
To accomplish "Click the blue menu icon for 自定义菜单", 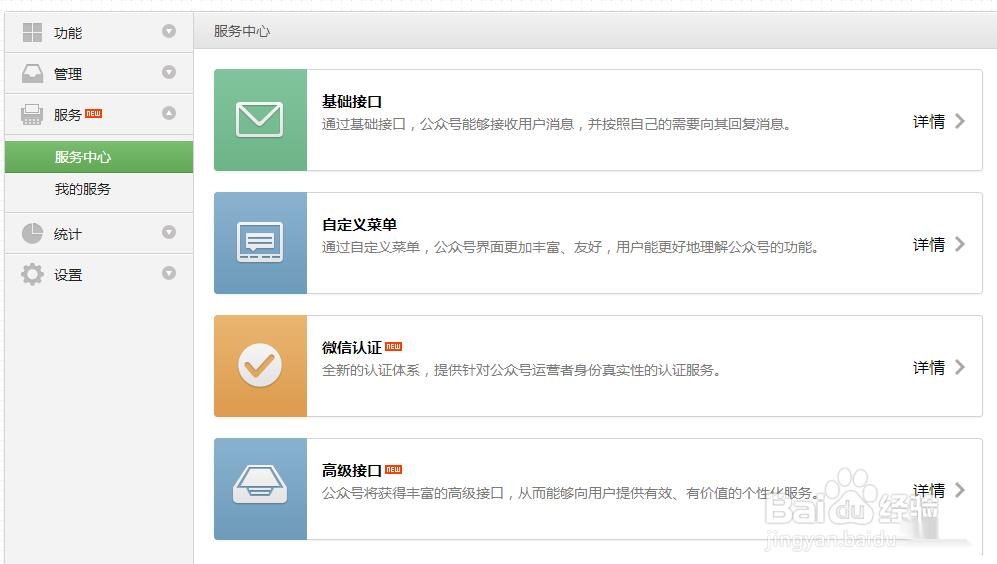I will pos(260,242).
